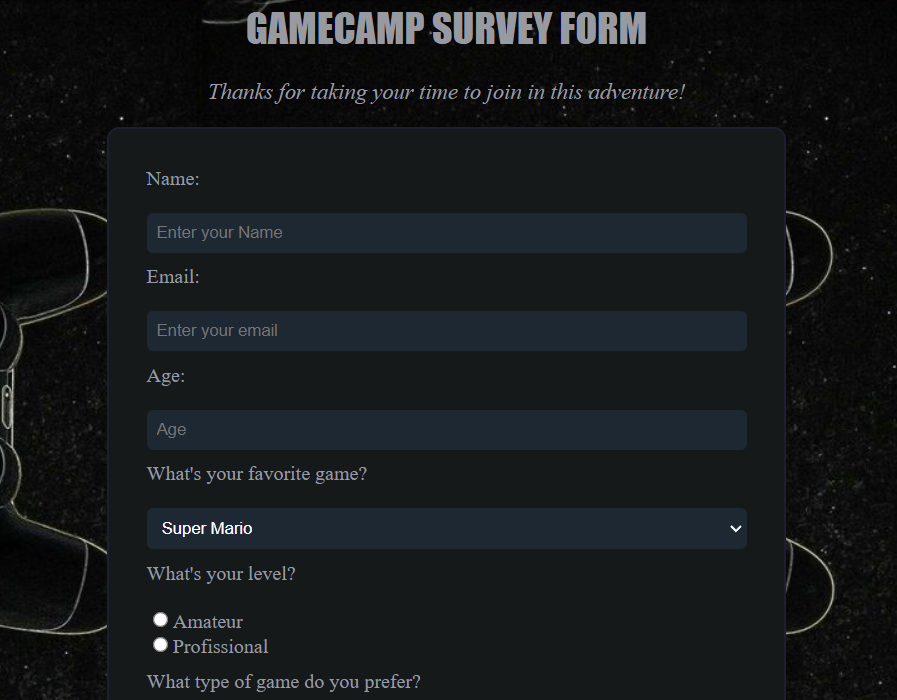Expand the dropdown using its chevron arrow

(x=736, y=529)
